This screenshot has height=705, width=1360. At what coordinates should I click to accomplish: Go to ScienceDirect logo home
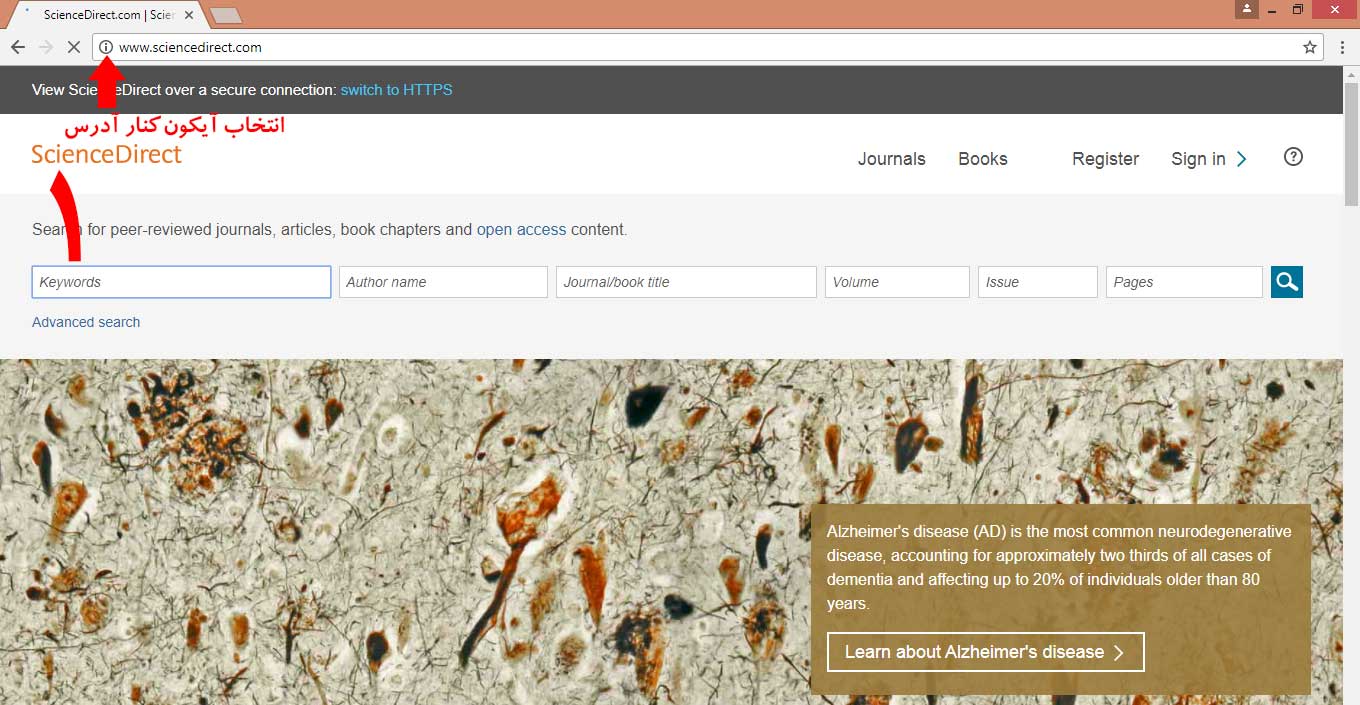tap(106, 154)
